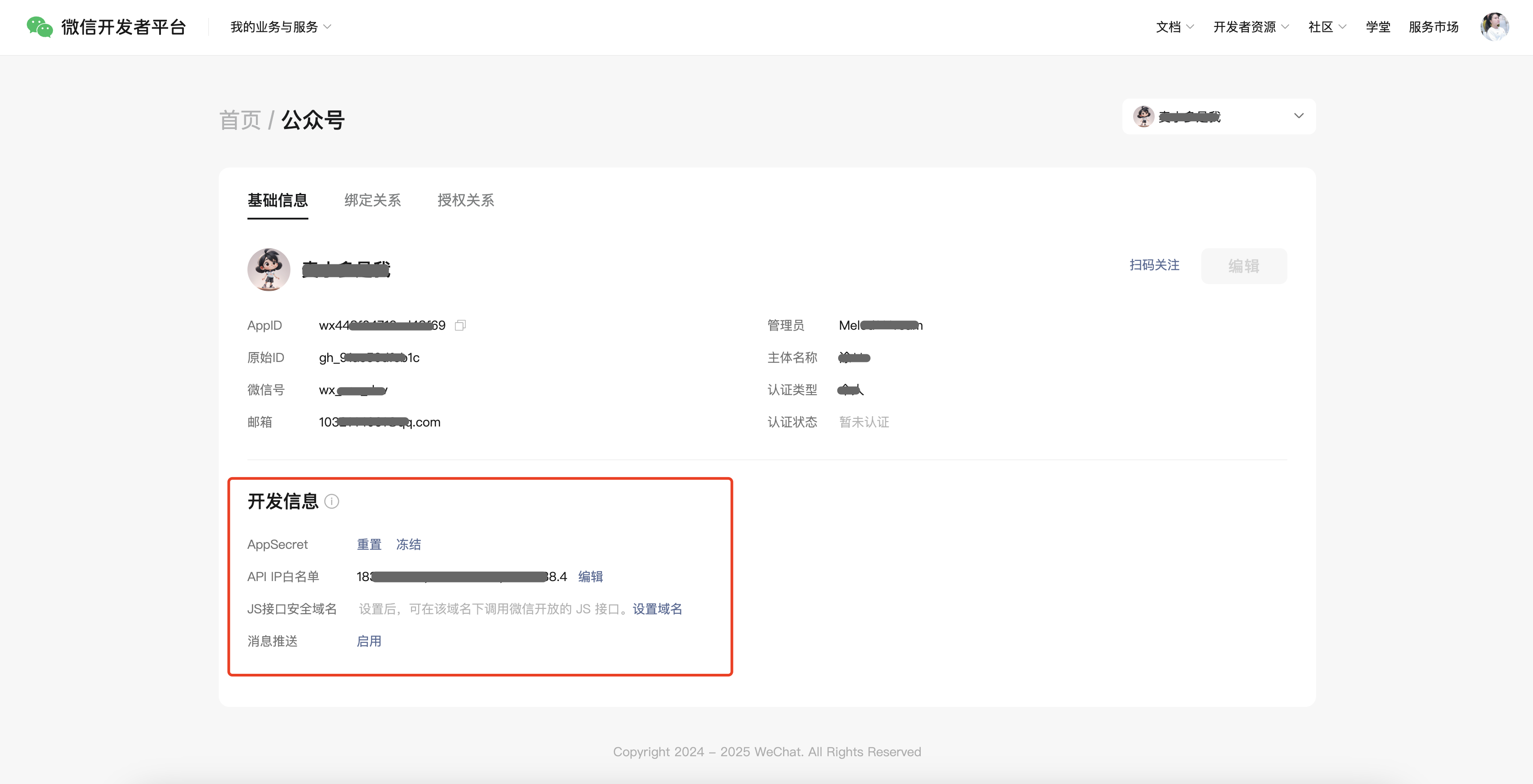Click 设置域名 for JS接口安全域名
The height and width of the screenshot is (784, 1533).
(657, 608)
